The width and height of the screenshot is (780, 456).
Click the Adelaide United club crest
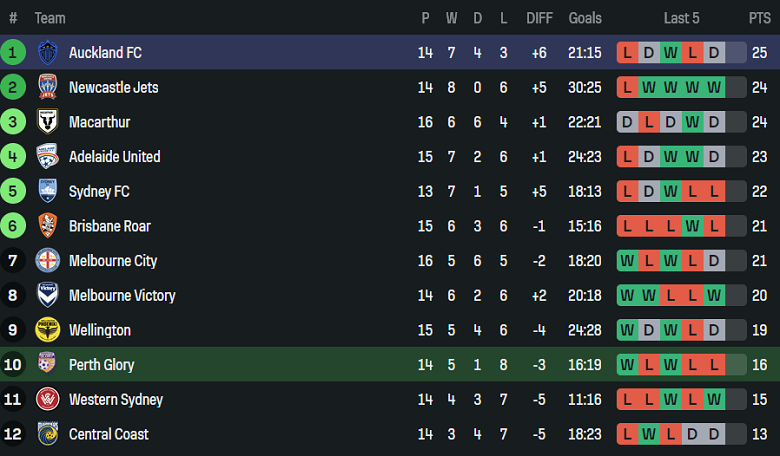pyautogui.click(x=48, y=156)
